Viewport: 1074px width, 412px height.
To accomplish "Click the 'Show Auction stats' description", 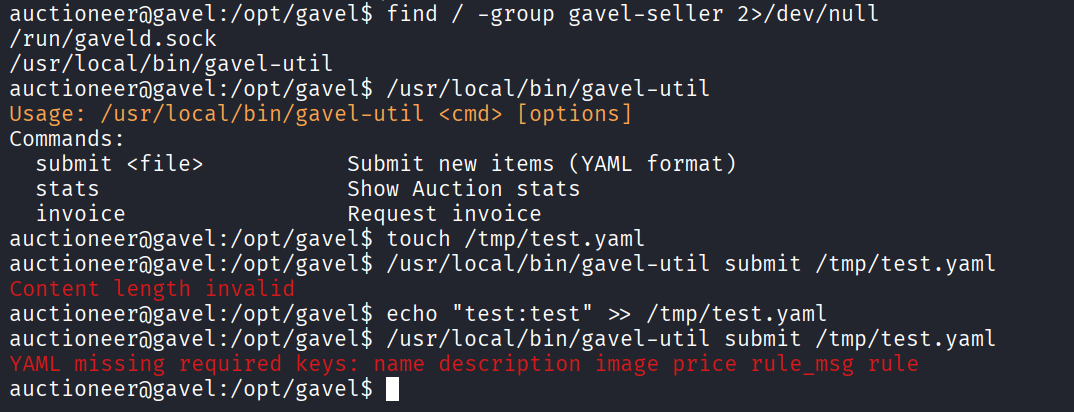I will (x=463, y=189).
